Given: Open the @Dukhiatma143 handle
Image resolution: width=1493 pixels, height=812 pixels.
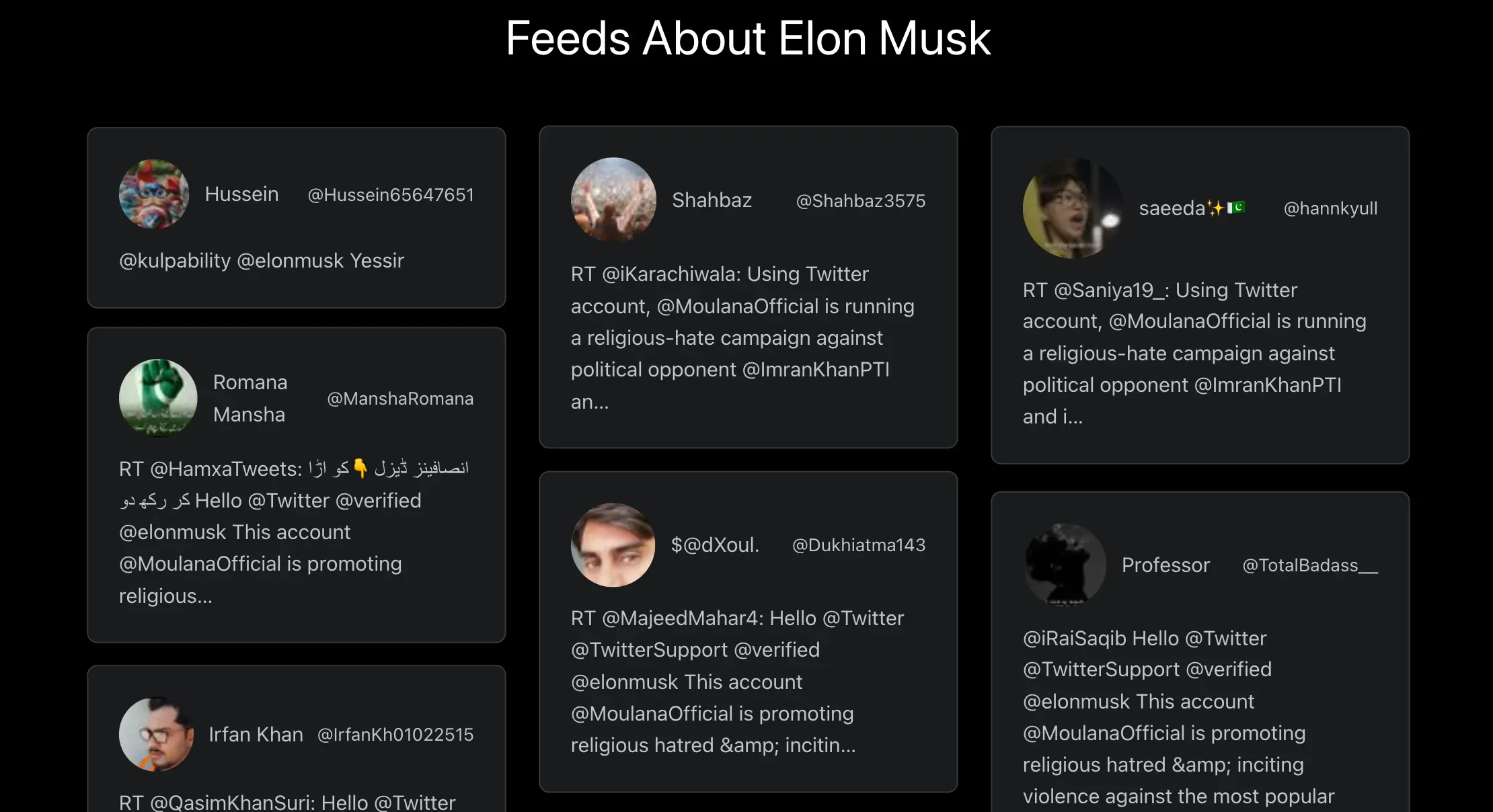Looking at the screenshot, I should click(859, 545).
